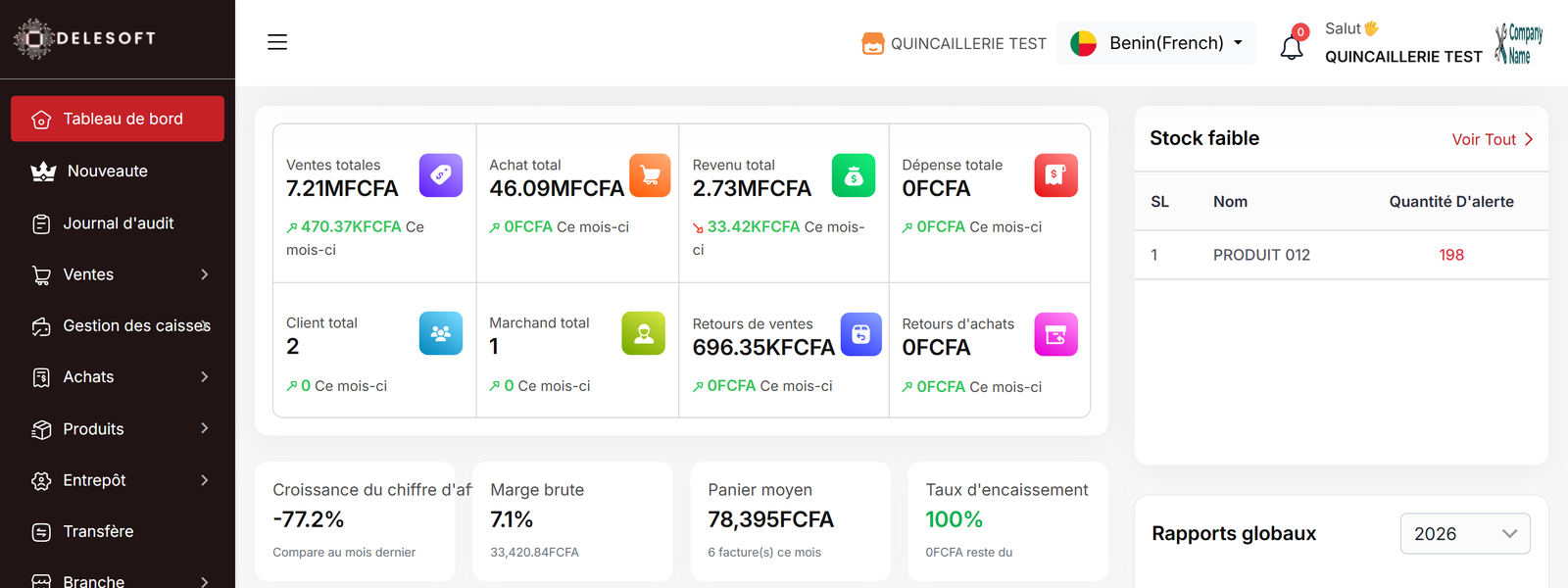
Task: Click the orange Achat total cart icon
Action: pos(650,175)
